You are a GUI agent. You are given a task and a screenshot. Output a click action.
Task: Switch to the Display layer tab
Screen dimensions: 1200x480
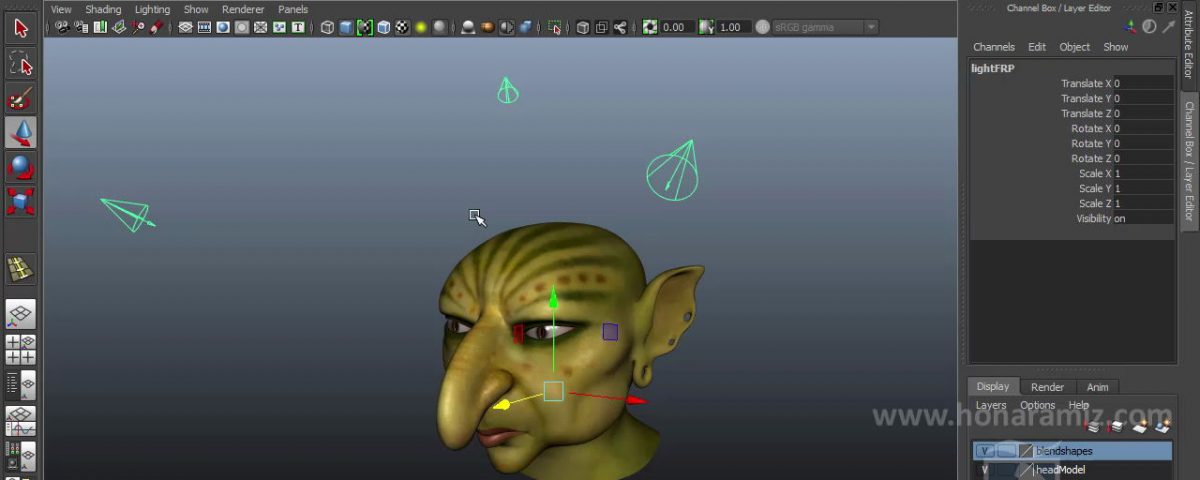click(993, 387)
